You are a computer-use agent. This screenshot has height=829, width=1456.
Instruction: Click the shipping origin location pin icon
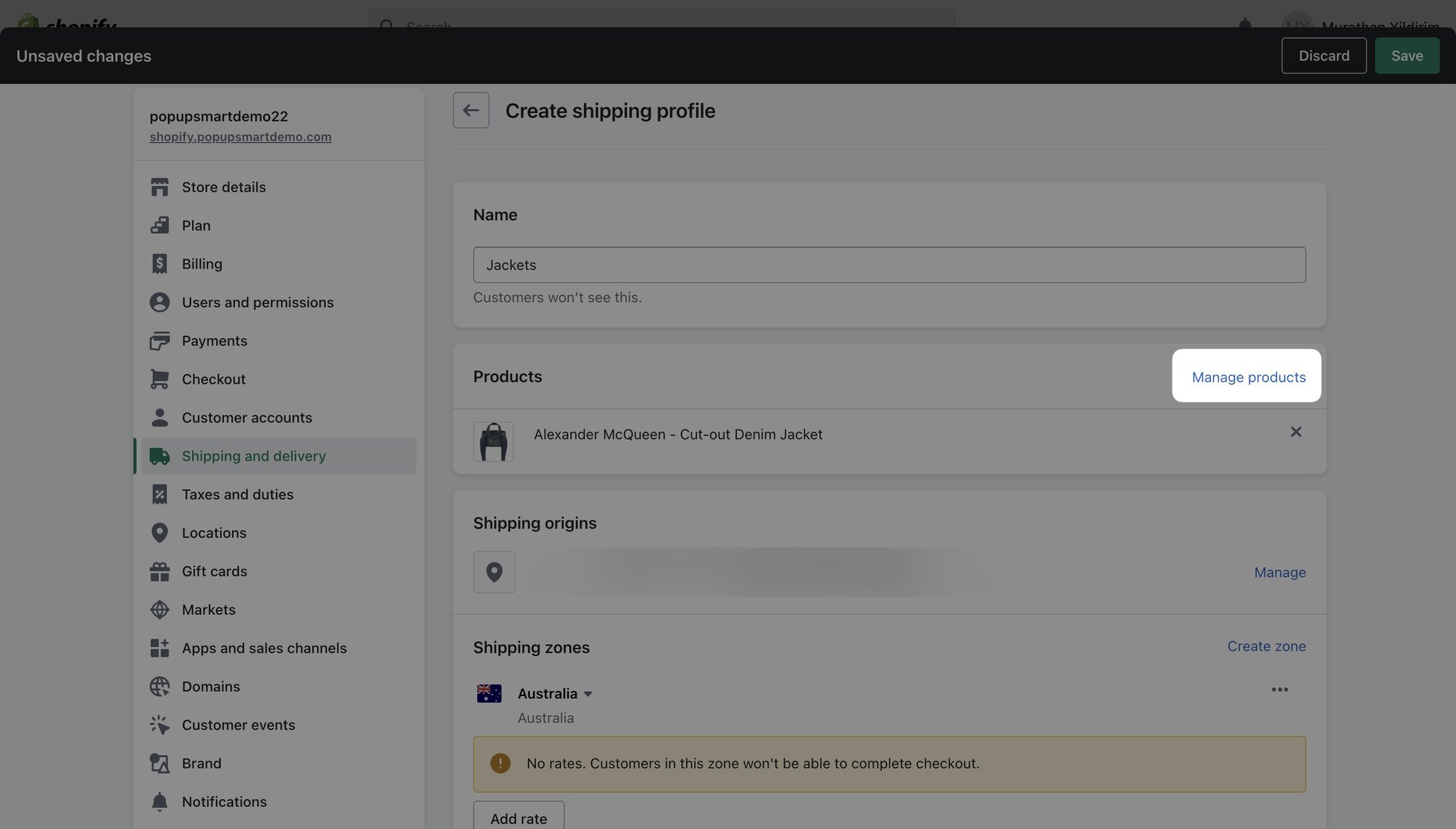pyautogui.click(x=494, y=572)
